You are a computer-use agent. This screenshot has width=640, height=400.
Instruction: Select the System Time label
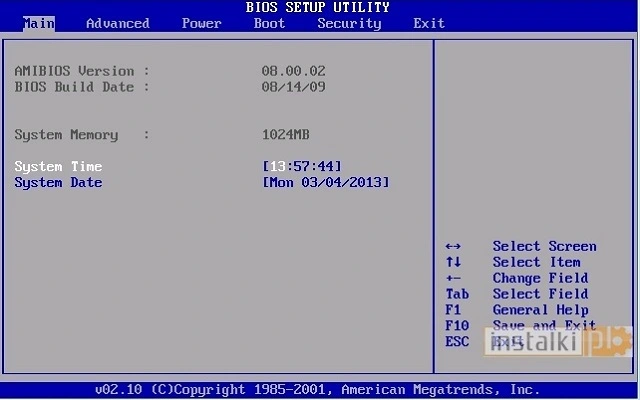[58, 167]
